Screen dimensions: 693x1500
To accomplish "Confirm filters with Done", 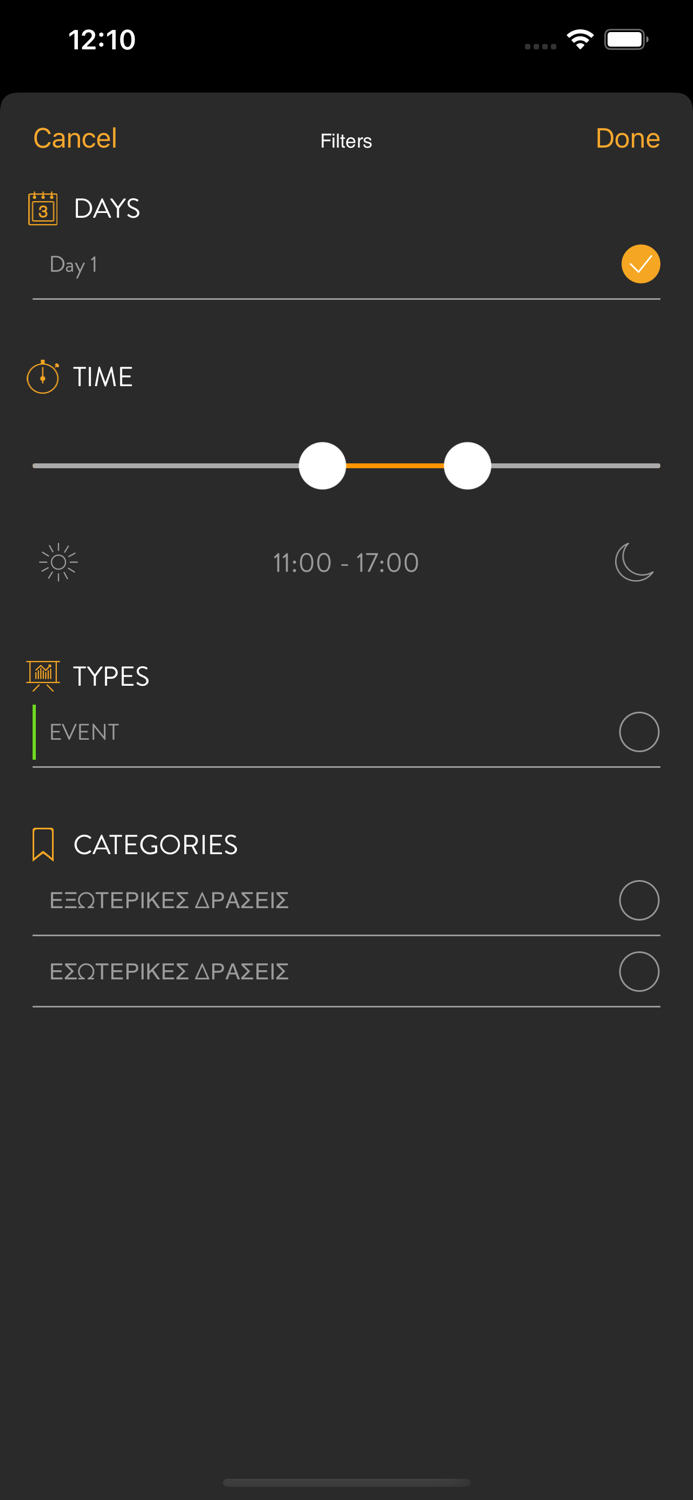I will coord(627,138).
